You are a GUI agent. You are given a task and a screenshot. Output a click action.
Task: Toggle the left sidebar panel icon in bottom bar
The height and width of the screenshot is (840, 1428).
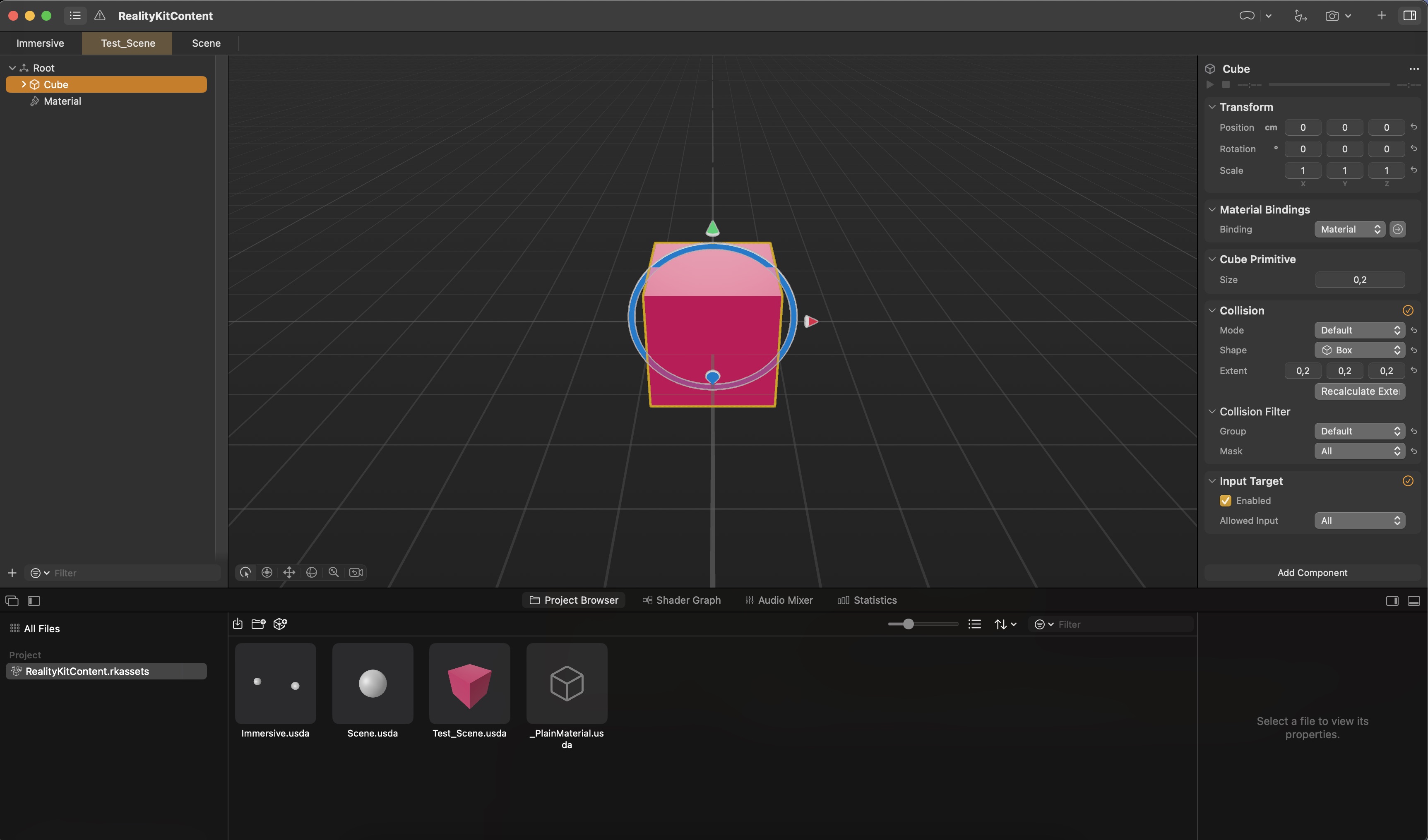(34, 600)
